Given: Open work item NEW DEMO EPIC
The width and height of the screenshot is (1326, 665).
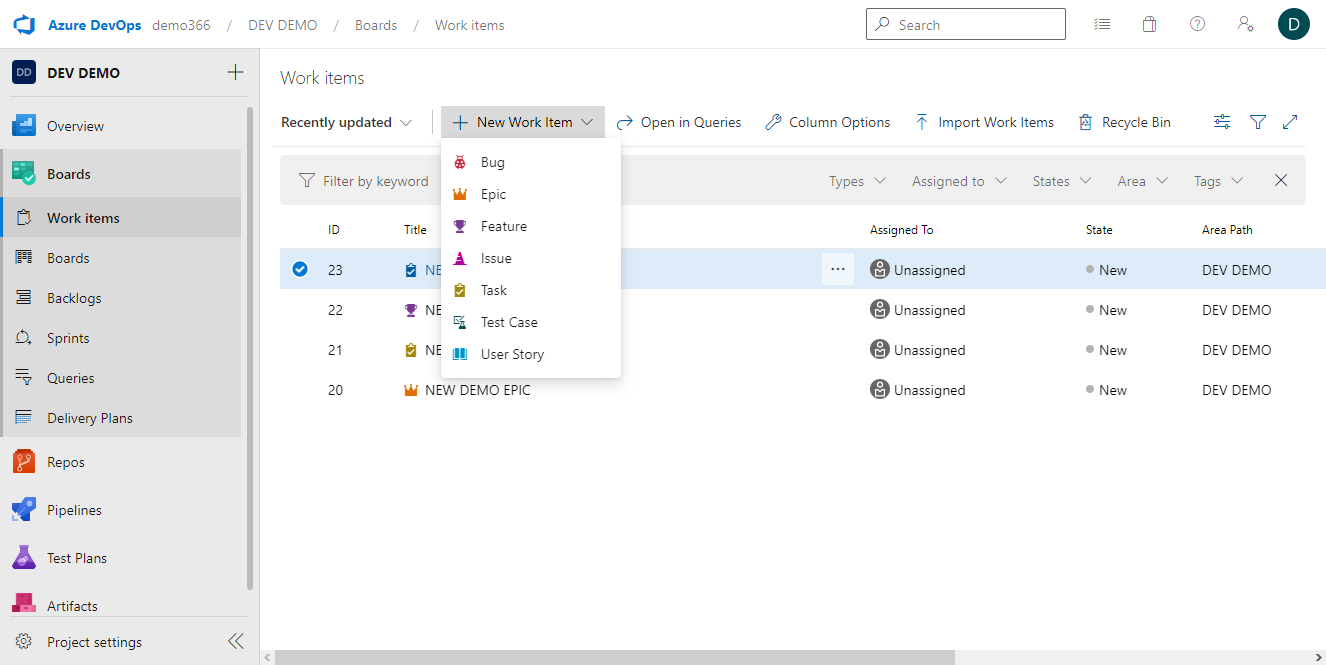Looking at the screenshot, I should 478,390.
